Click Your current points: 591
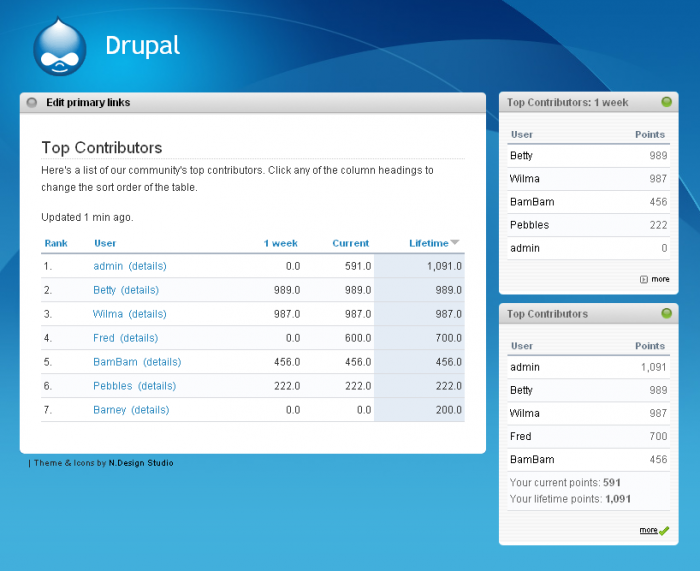Viewport: 700px width, 571px height. pos(565,483)
